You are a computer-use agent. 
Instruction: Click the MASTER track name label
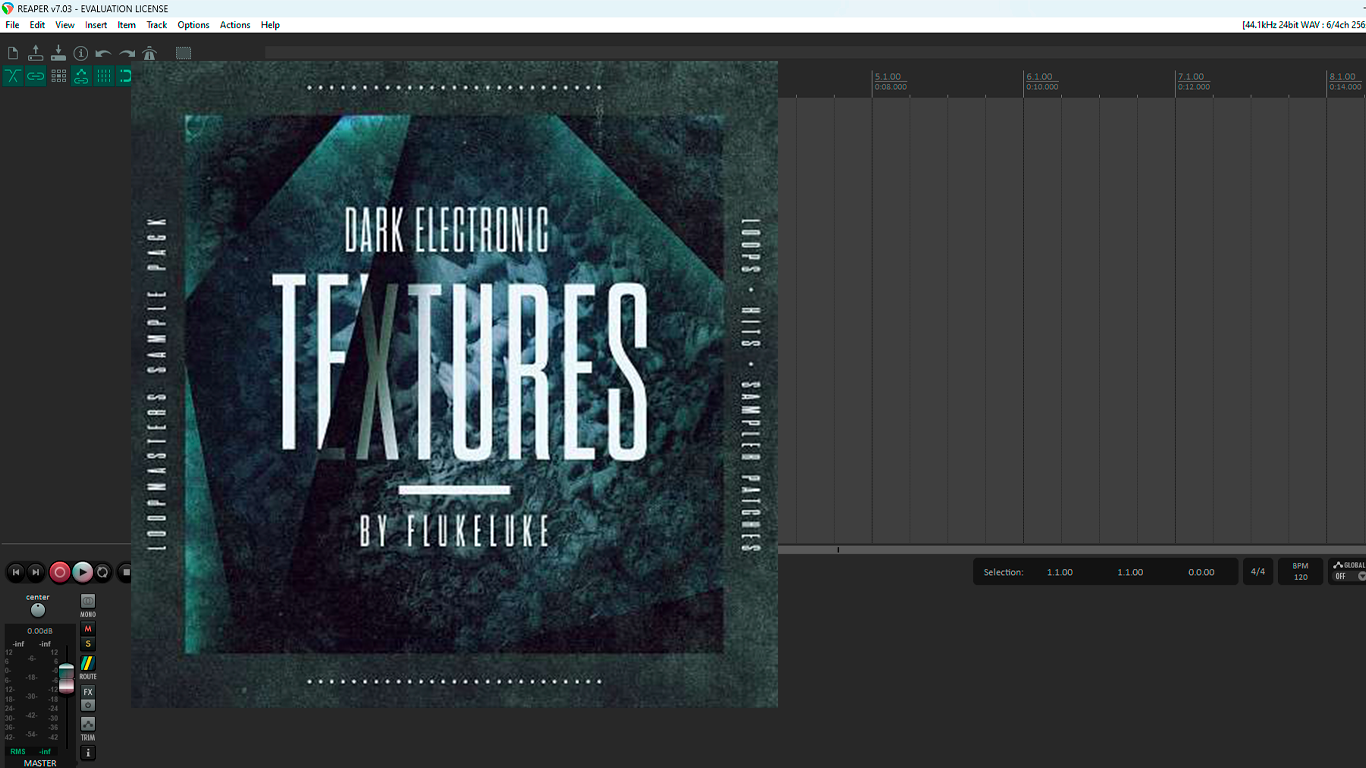pos(40,763)
